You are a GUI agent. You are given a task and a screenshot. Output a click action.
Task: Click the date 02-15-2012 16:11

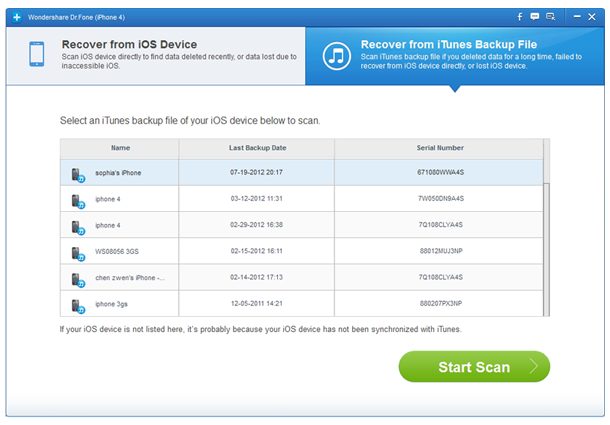256,251
